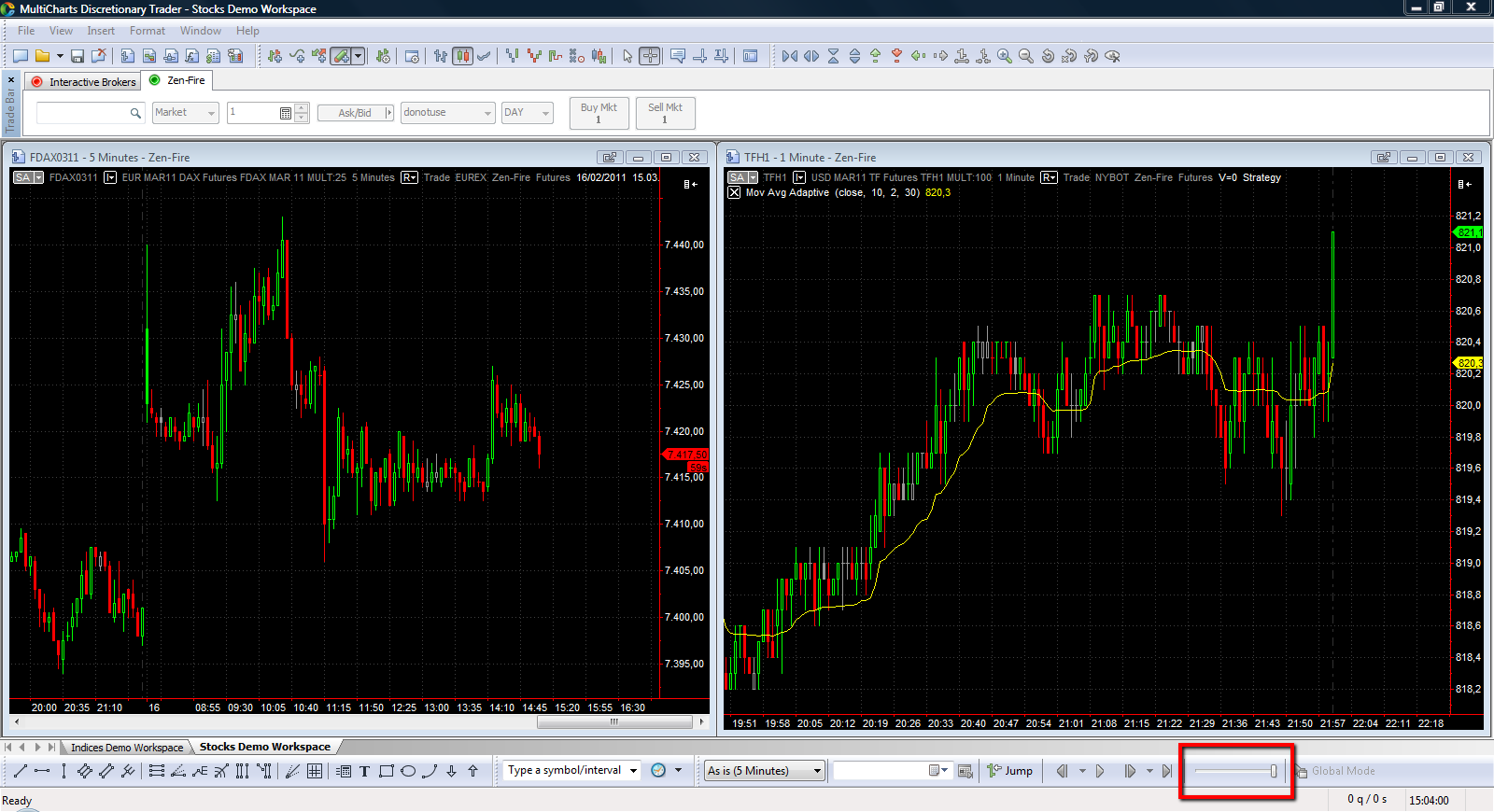1494x812 pixels.
Task: Select the Zen-Fire broker tab
Action: click(177, 81)
